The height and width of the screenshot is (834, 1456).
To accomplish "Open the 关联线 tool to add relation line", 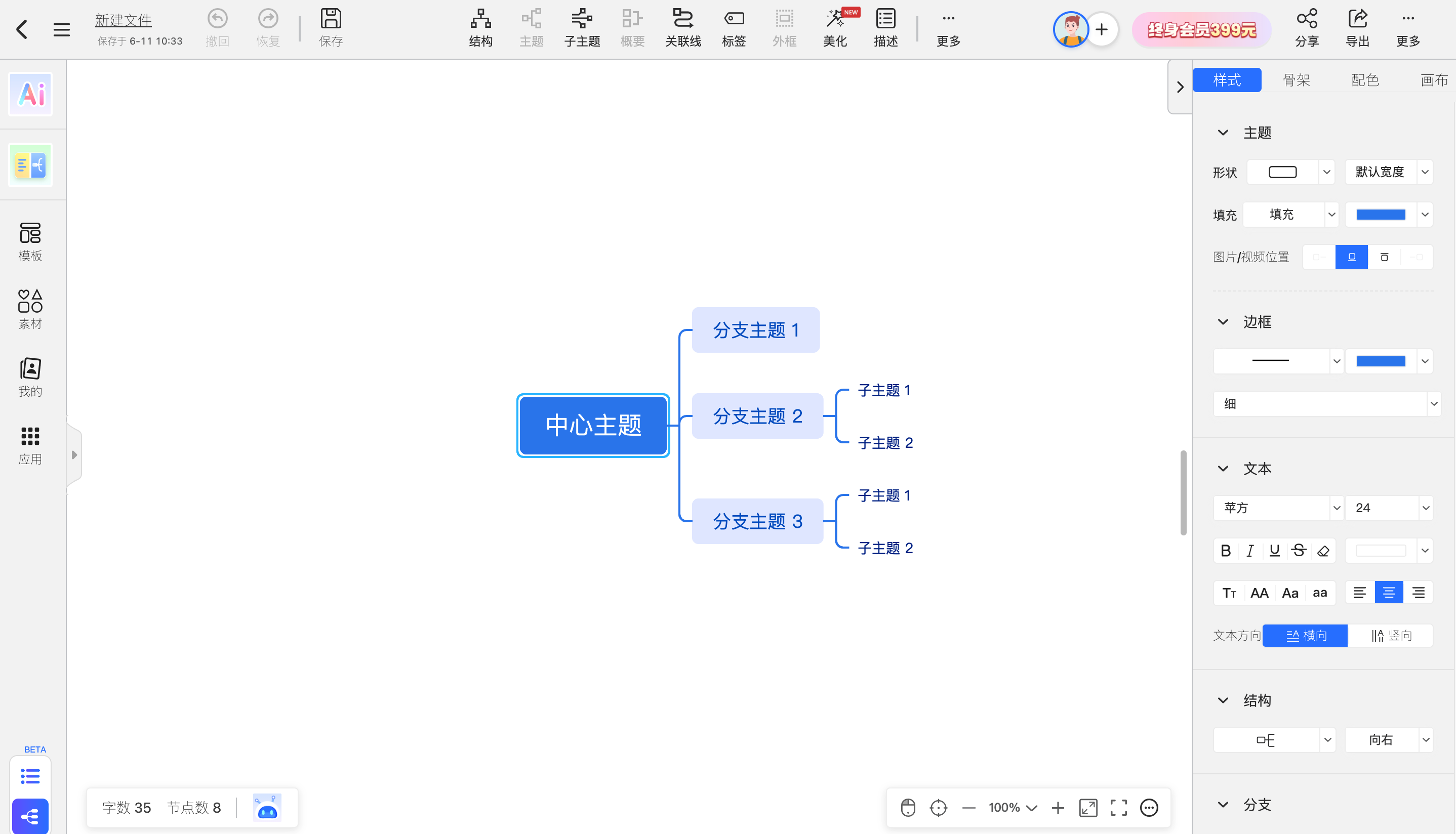I will (x=683, y=27).
